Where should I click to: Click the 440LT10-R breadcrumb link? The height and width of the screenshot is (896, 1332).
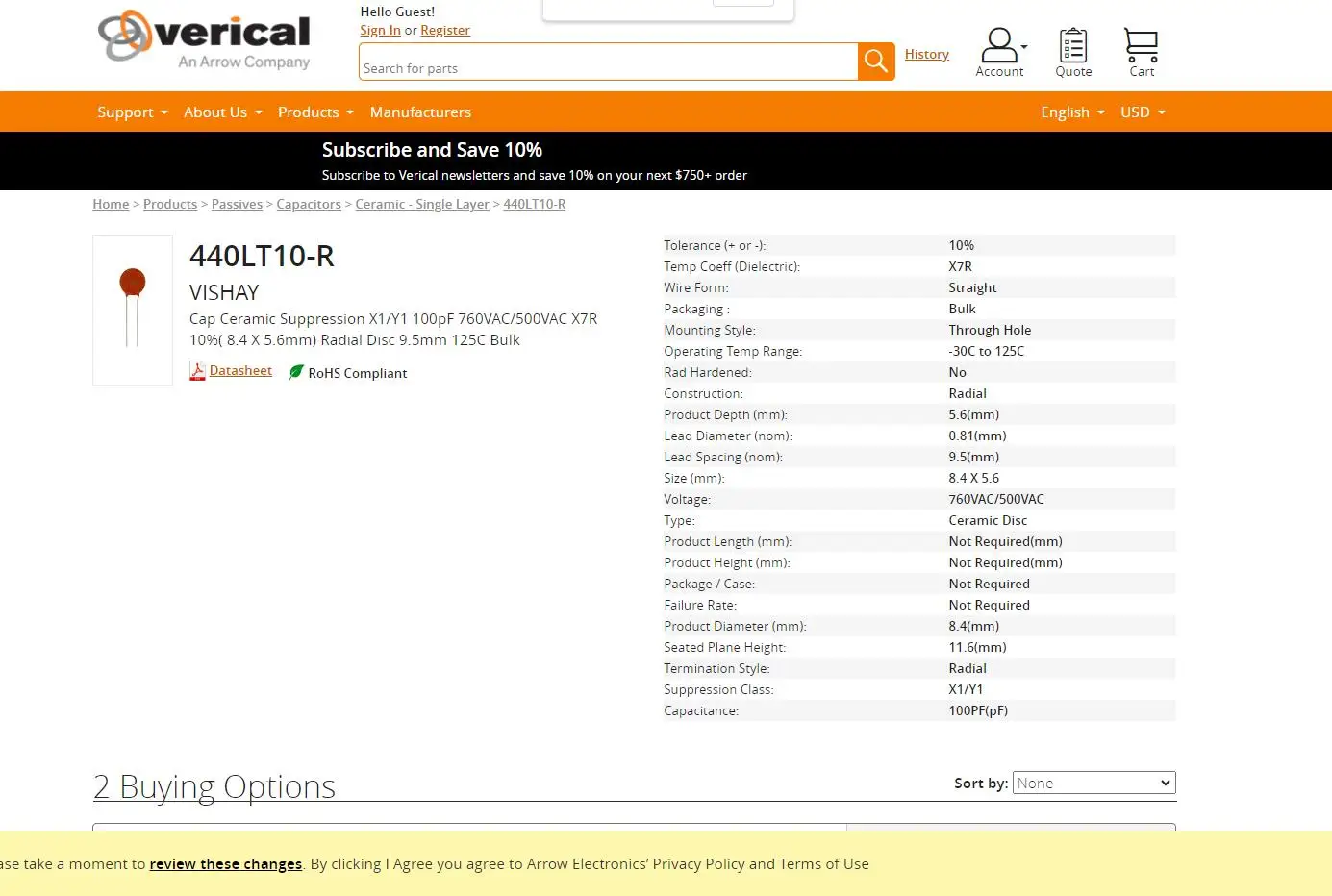[x=535, y=204]
